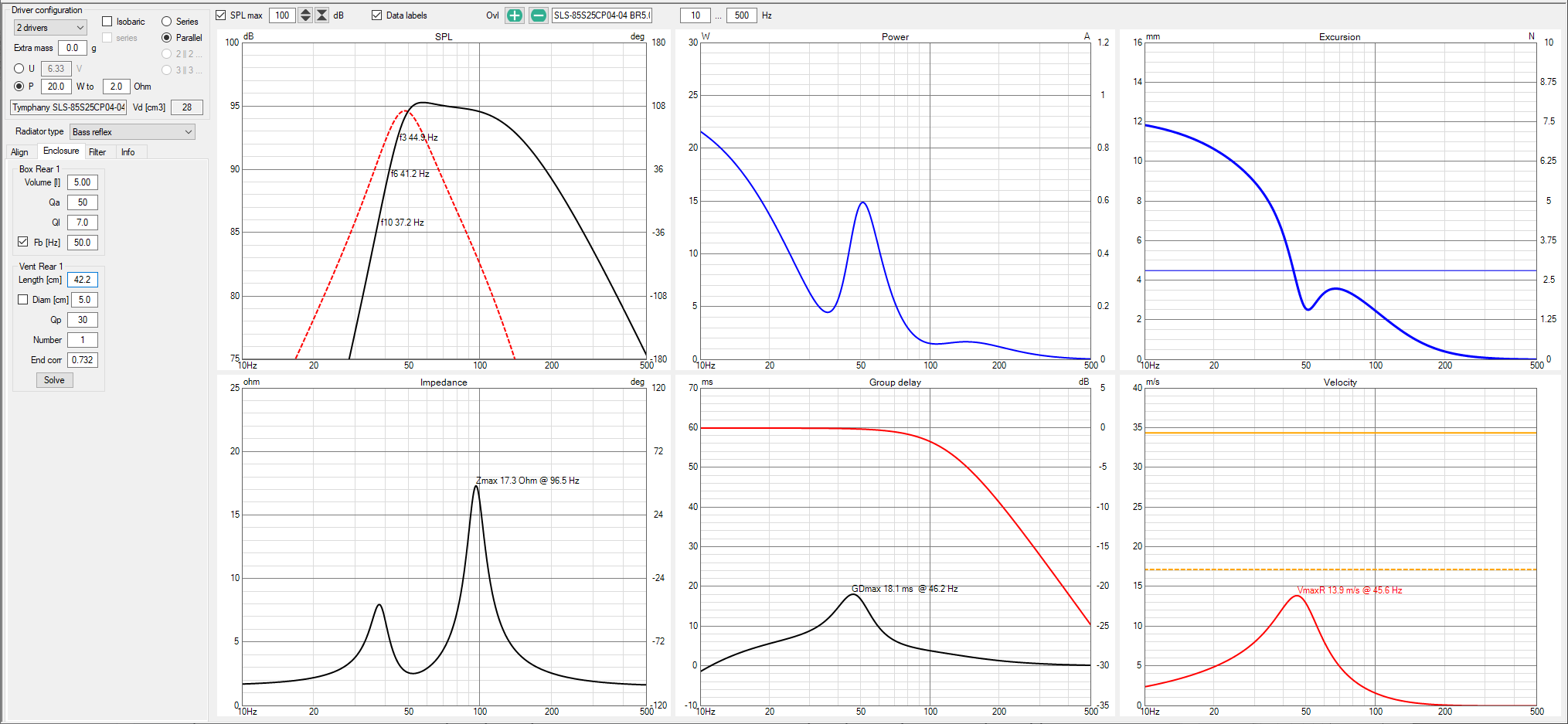The image size is (1568, 724).
Task: Click the Tymphany SLS-85S25CP04-04 driver name field
Action: click(68, 107)
